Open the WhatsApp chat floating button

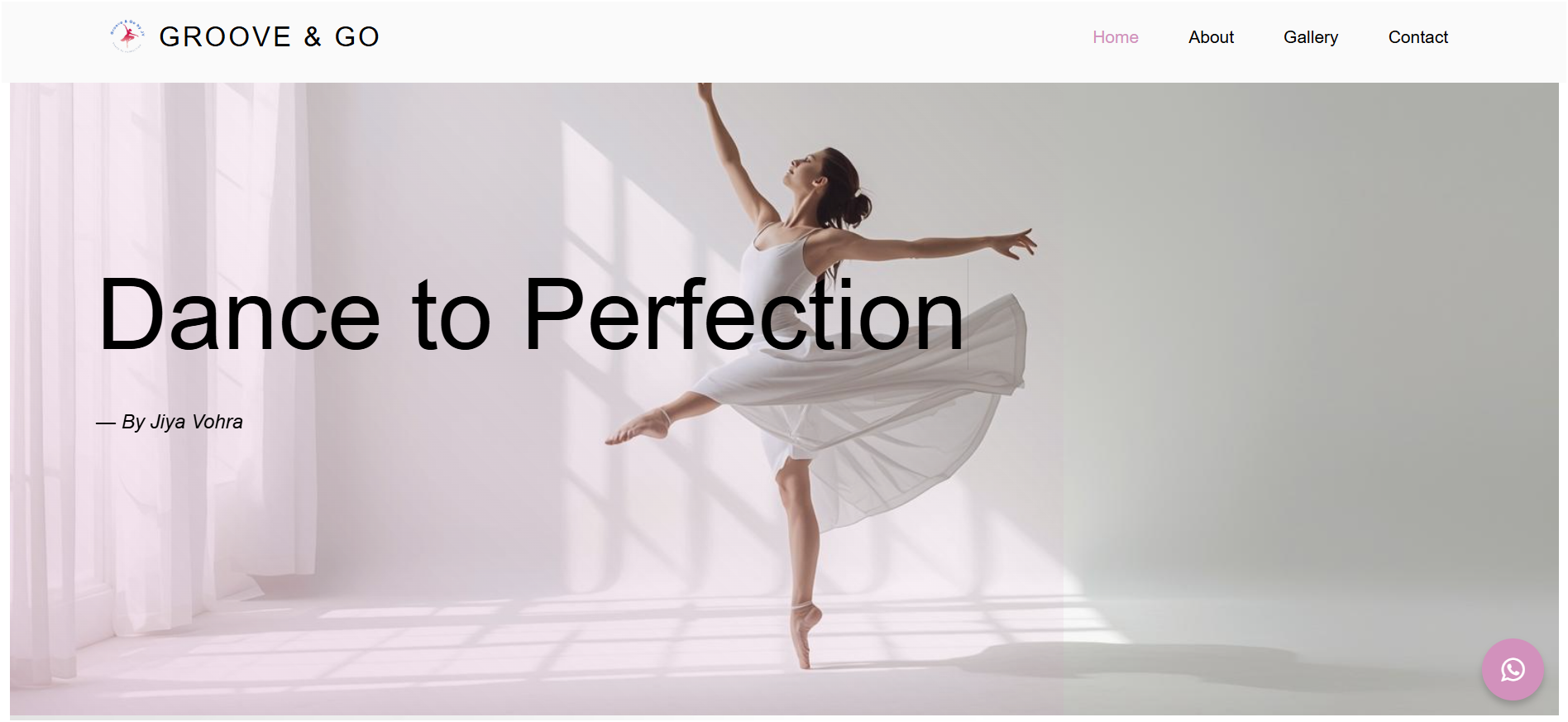pos(1513,669)
